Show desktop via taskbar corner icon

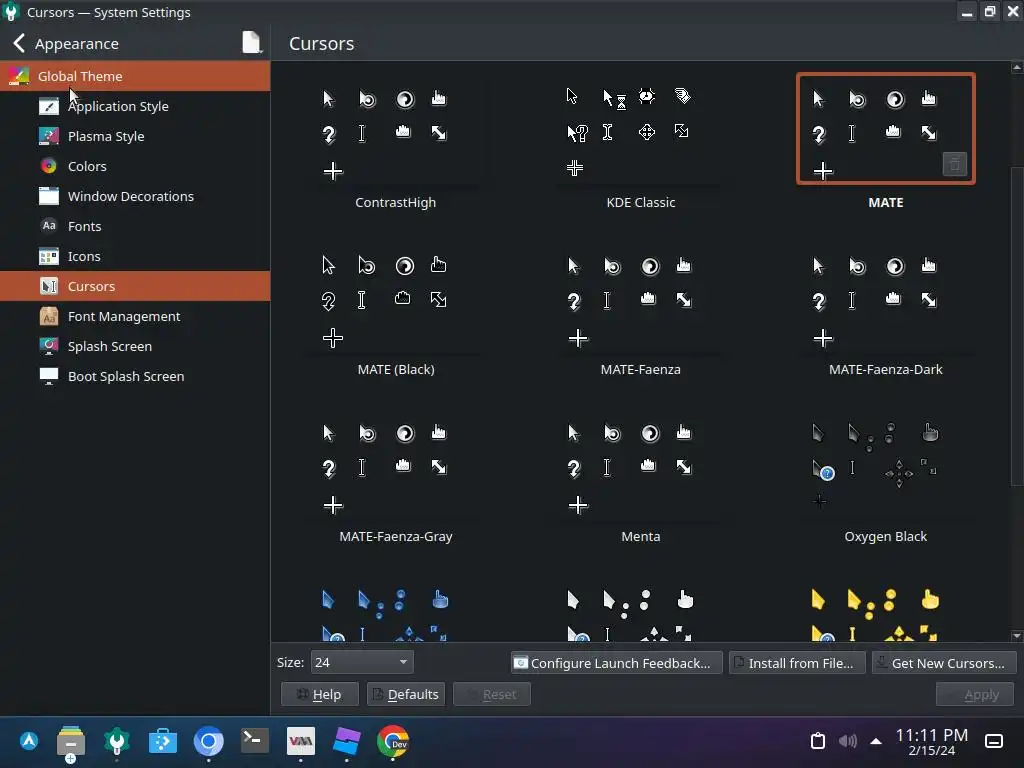[994, 741]
